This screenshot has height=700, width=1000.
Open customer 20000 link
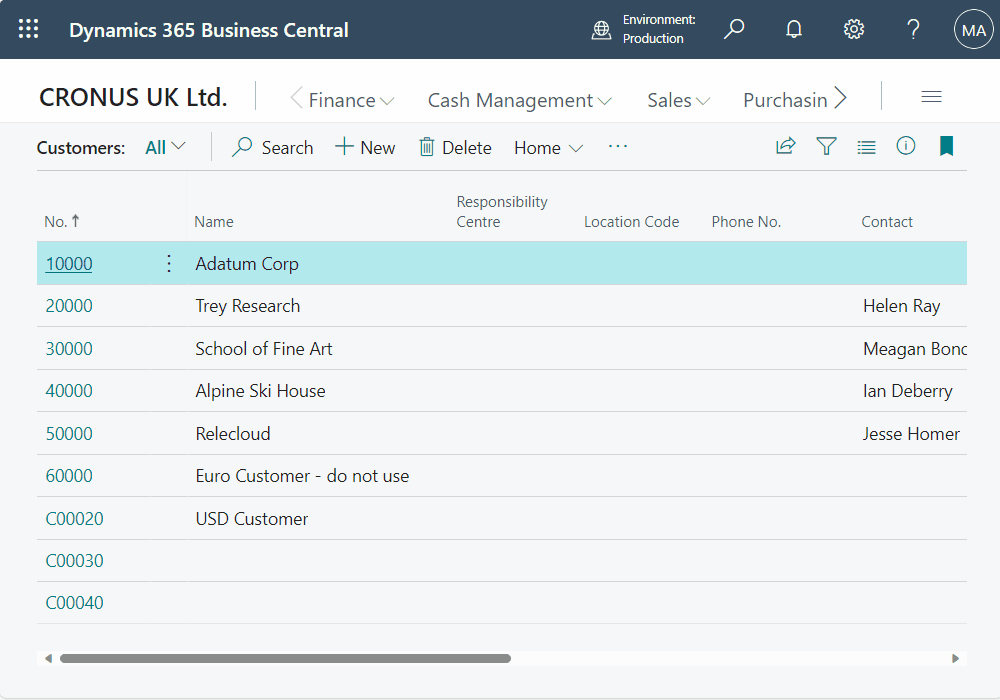point(69,306)
